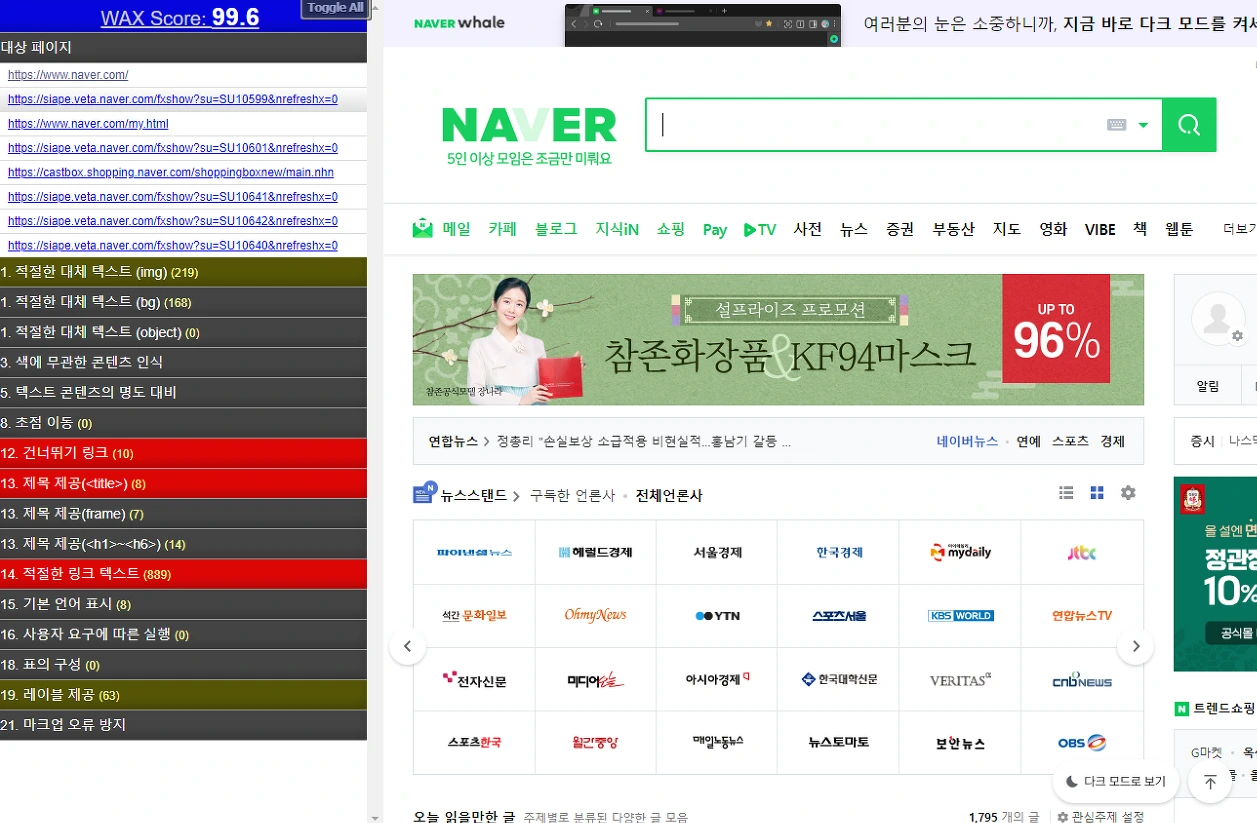
Task: Expand 색에 무관한 콘텐츠 인식 section
Action: coord(183,362)
